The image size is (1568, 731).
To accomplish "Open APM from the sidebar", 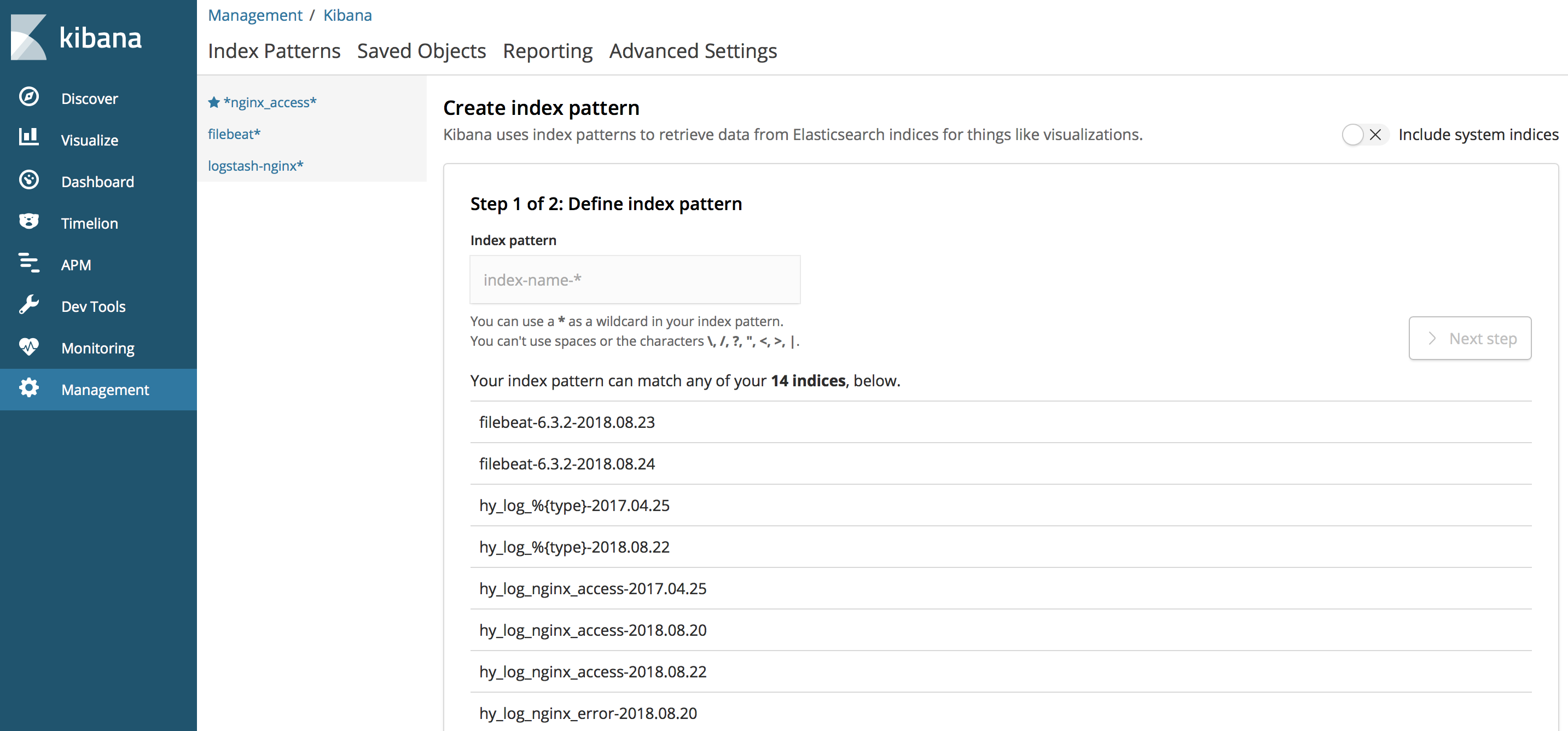I will pyautogui.click(x=98, y=264).
